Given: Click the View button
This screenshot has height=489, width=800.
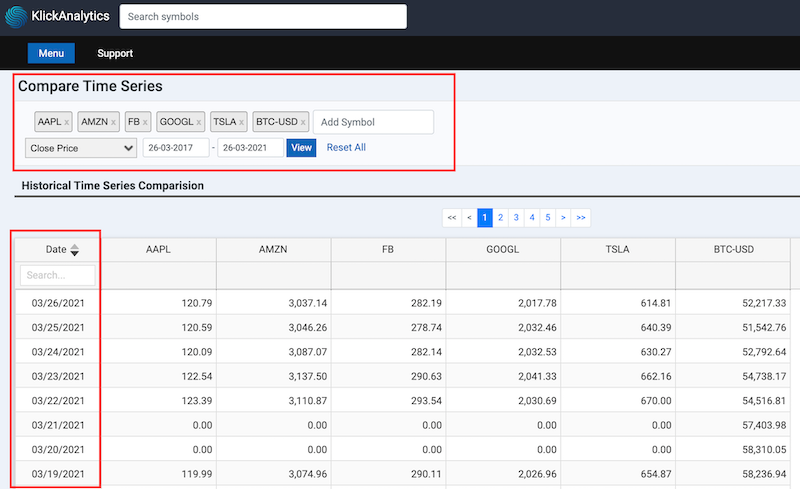Looking at the screenshot, I should point(301,148).
